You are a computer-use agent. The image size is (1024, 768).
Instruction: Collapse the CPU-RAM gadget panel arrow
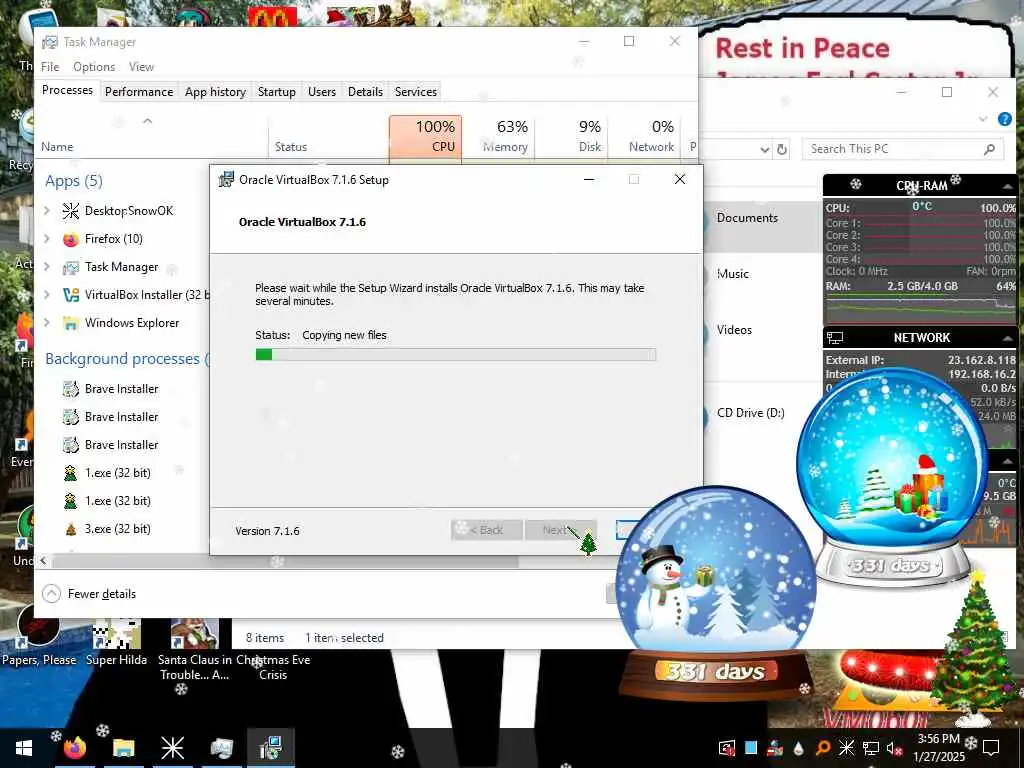click(x=1008, y=186)
